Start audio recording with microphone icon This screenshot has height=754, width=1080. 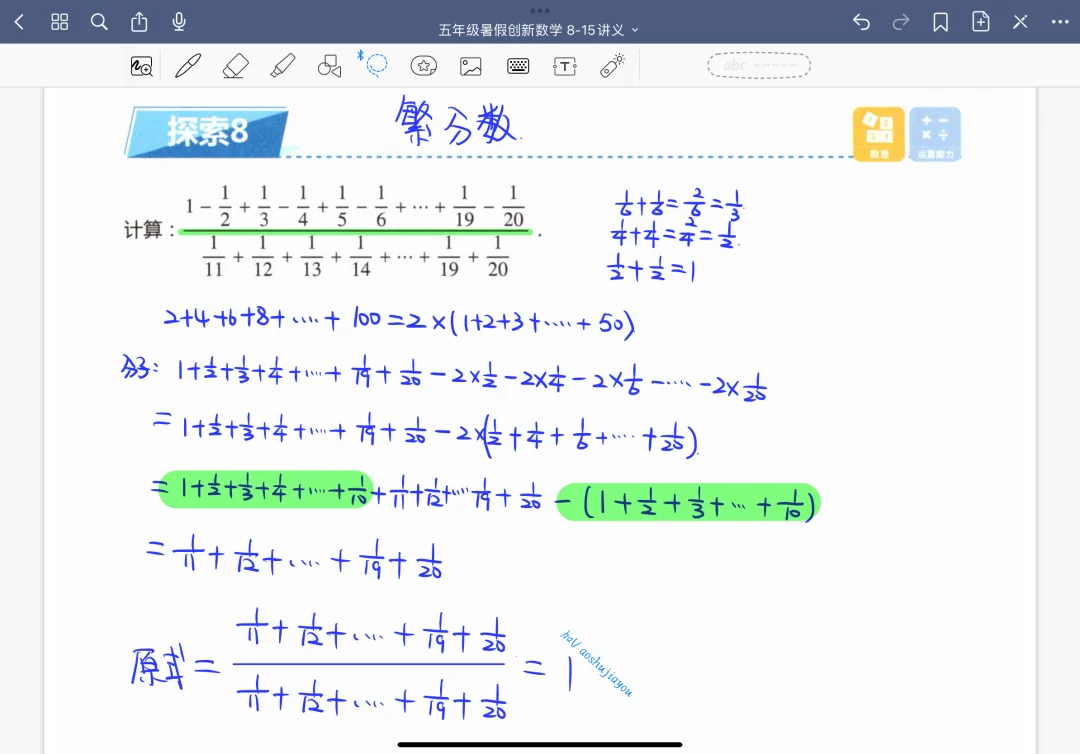click(x=179, y=22)
